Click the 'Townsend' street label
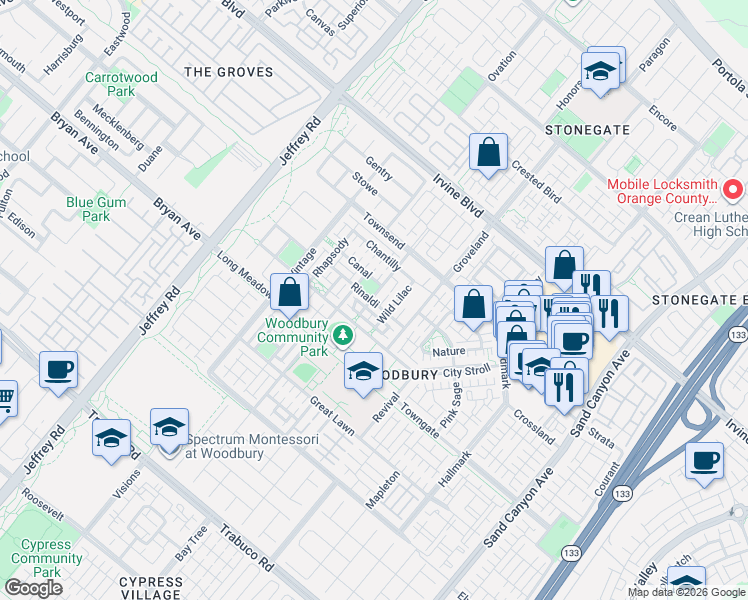Image resolution: width=748 pixels, height=600 pixels. click(384, 231)
